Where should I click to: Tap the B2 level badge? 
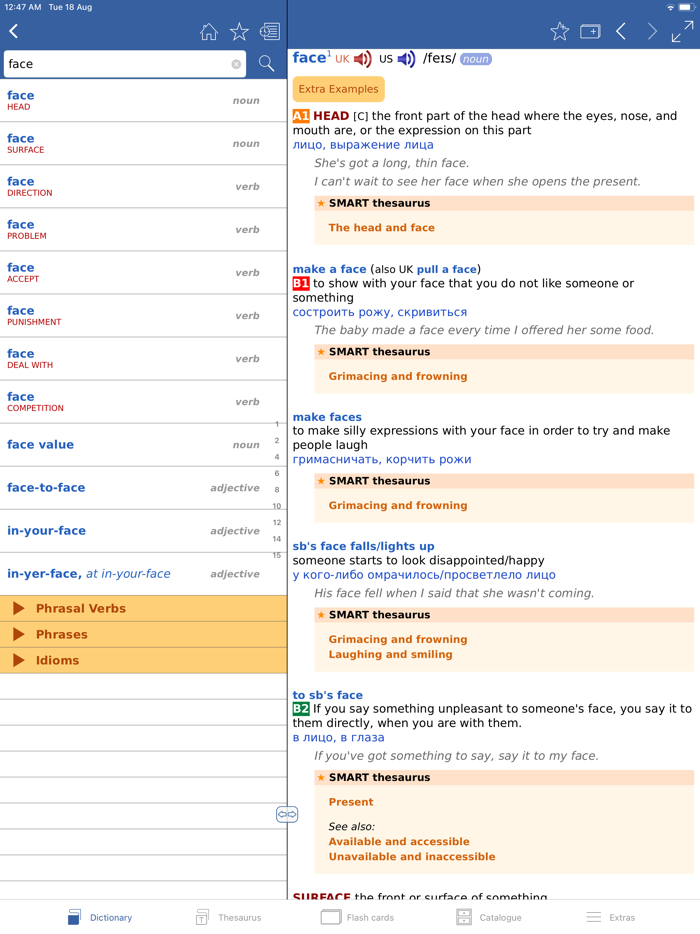[x=301, y=708]
